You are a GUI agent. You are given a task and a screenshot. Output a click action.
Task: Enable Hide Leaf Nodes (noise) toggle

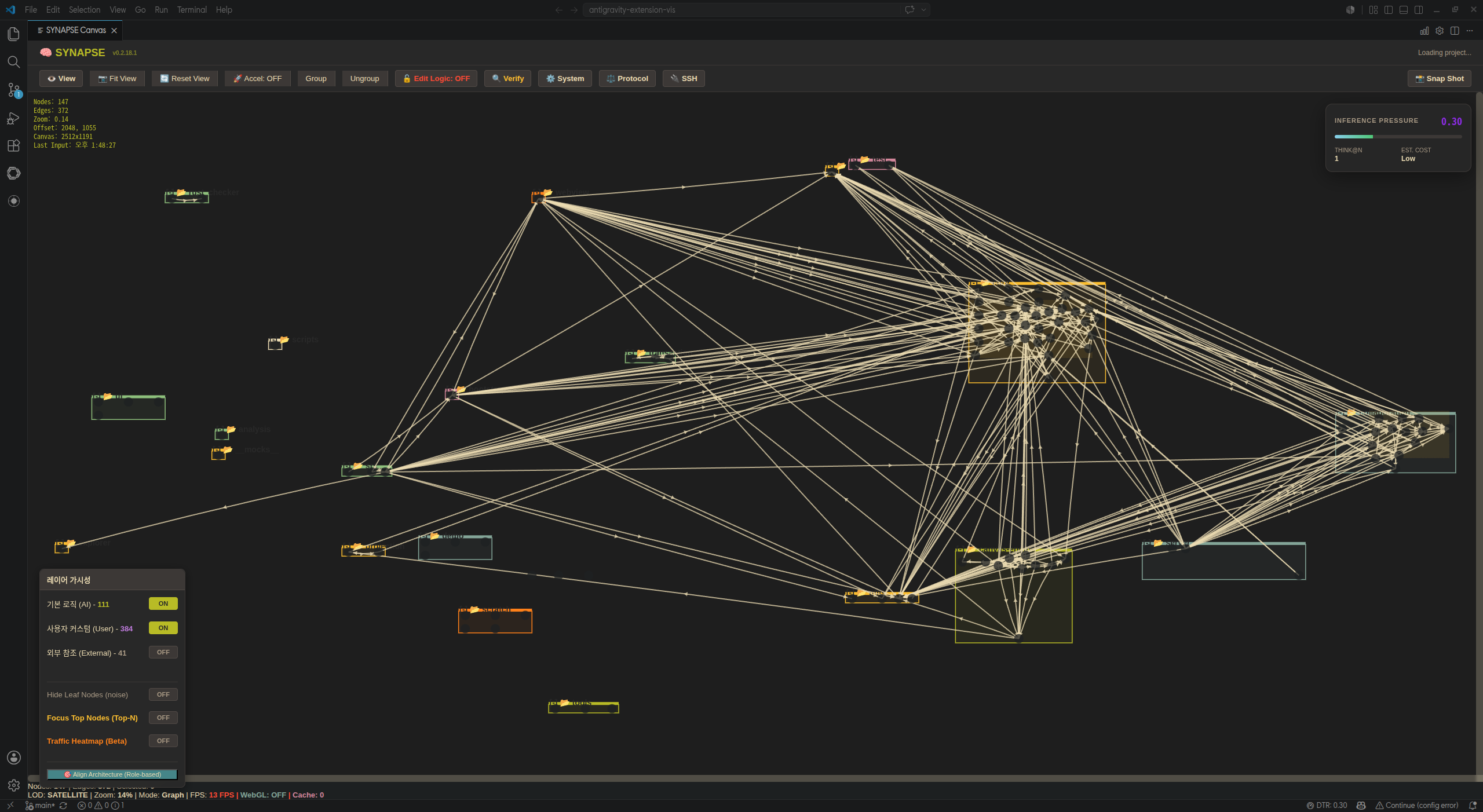coord(163,694)
